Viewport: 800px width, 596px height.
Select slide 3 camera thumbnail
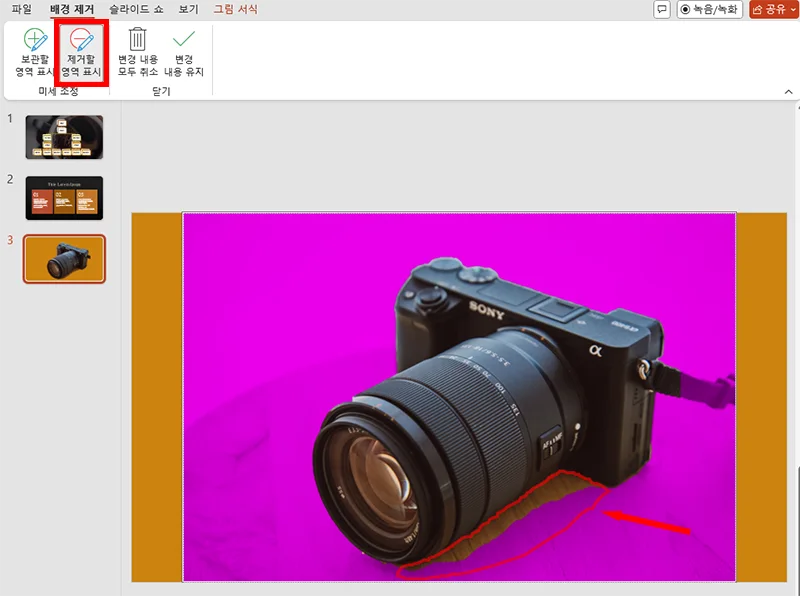point(64,259)
